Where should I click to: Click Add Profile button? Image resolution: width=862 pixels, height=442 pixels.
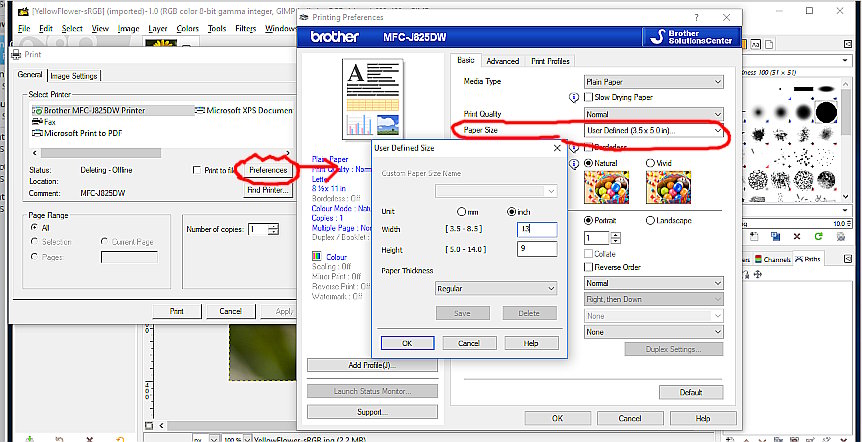[x=372, y=365]
